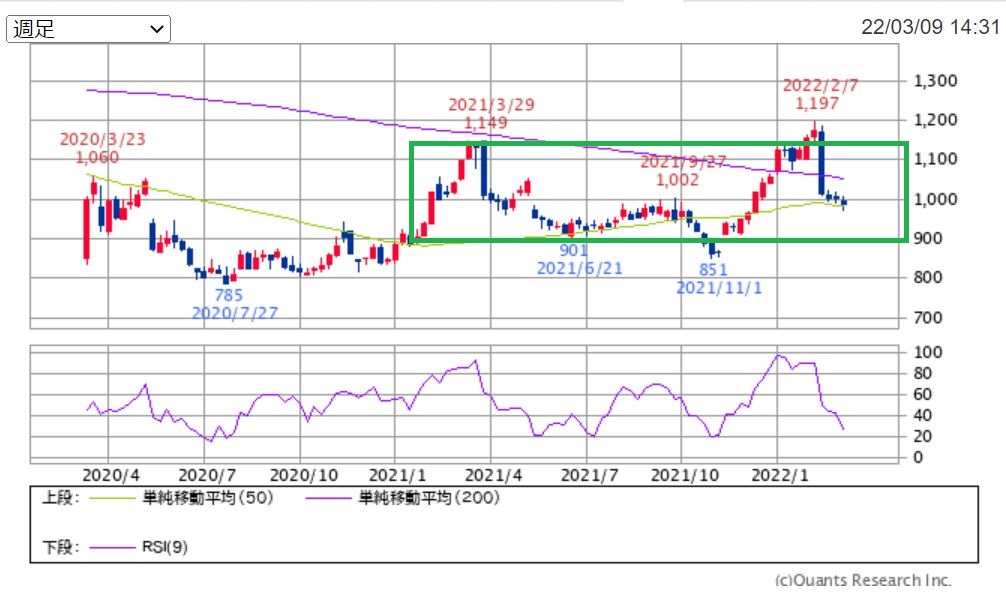1006x595 pixels.
Task: Click the purple line sample beside RSI(9)
Action: point(112,548)
